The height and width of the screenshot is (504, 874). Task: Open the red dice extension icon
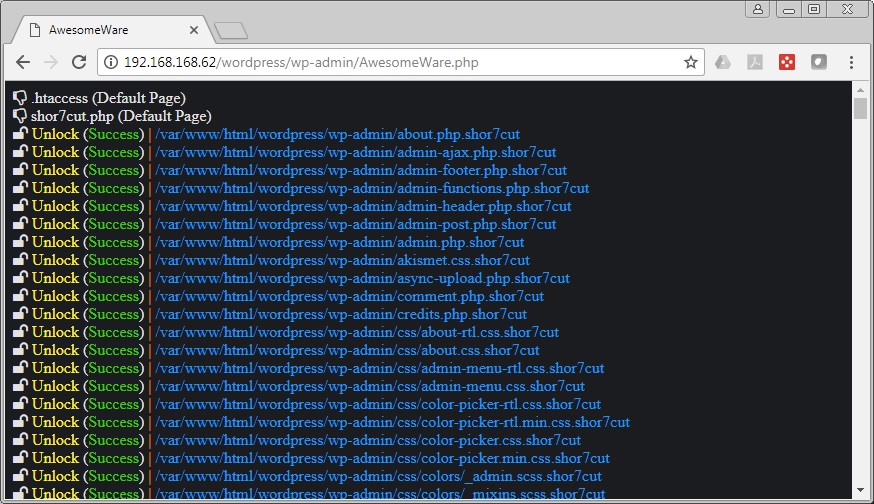[x=786, y=62]
